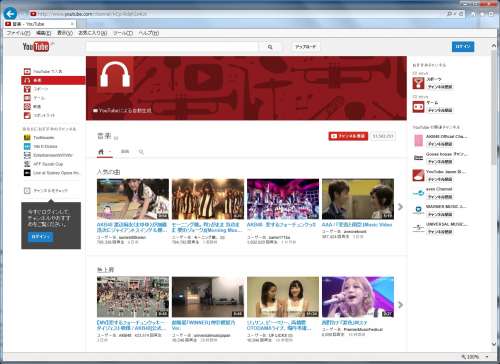Switch to the 動画 videos channel tab

pyautogui.click(x=125, y=152)
